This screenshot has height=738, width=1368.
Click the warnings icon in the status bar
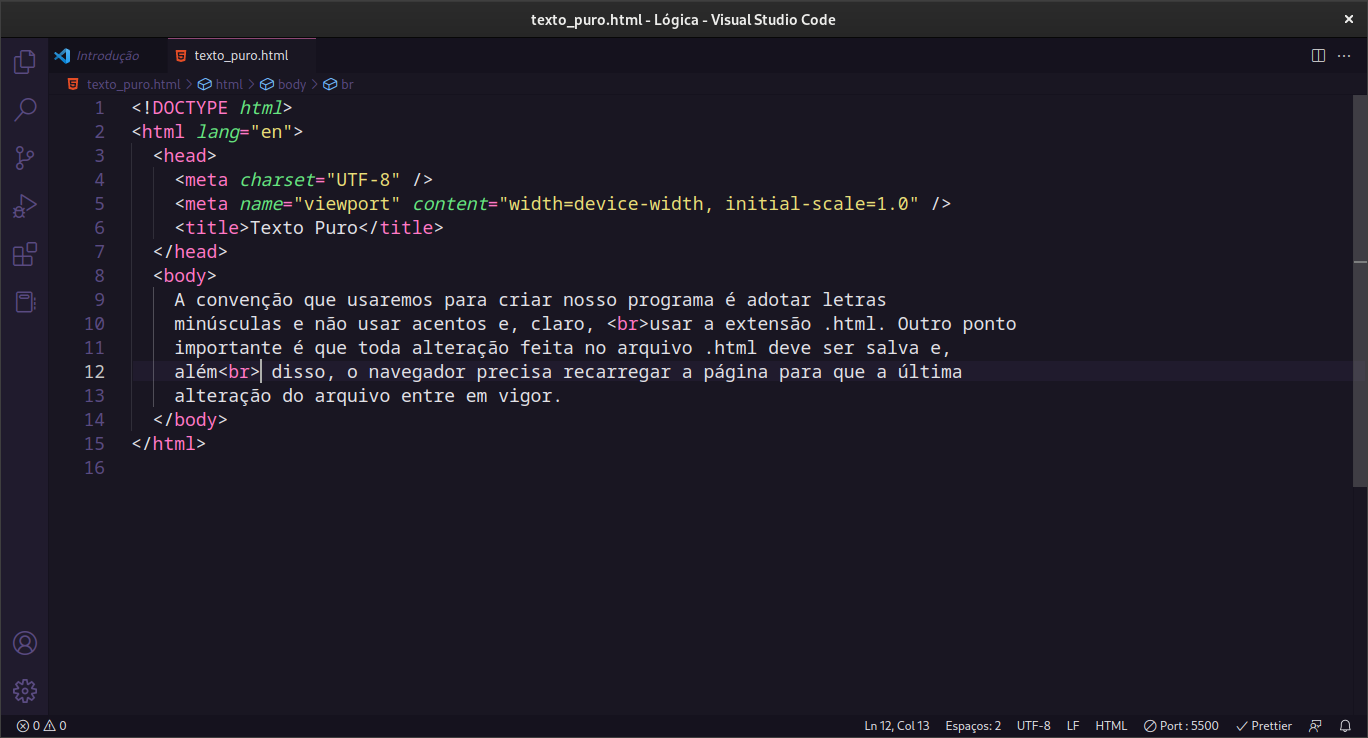coord(49,726)
